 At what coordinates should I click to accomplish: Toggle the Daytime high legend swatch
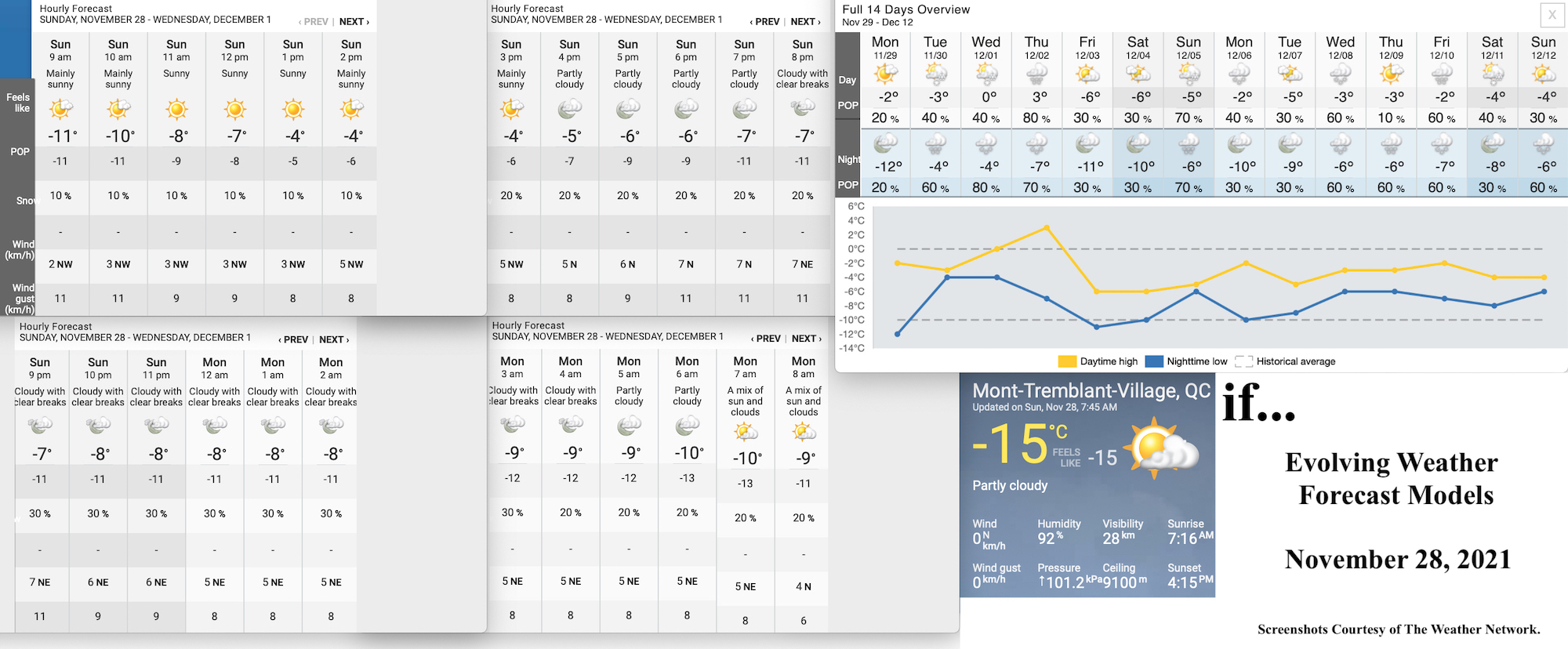click(x=1067, y=361)
